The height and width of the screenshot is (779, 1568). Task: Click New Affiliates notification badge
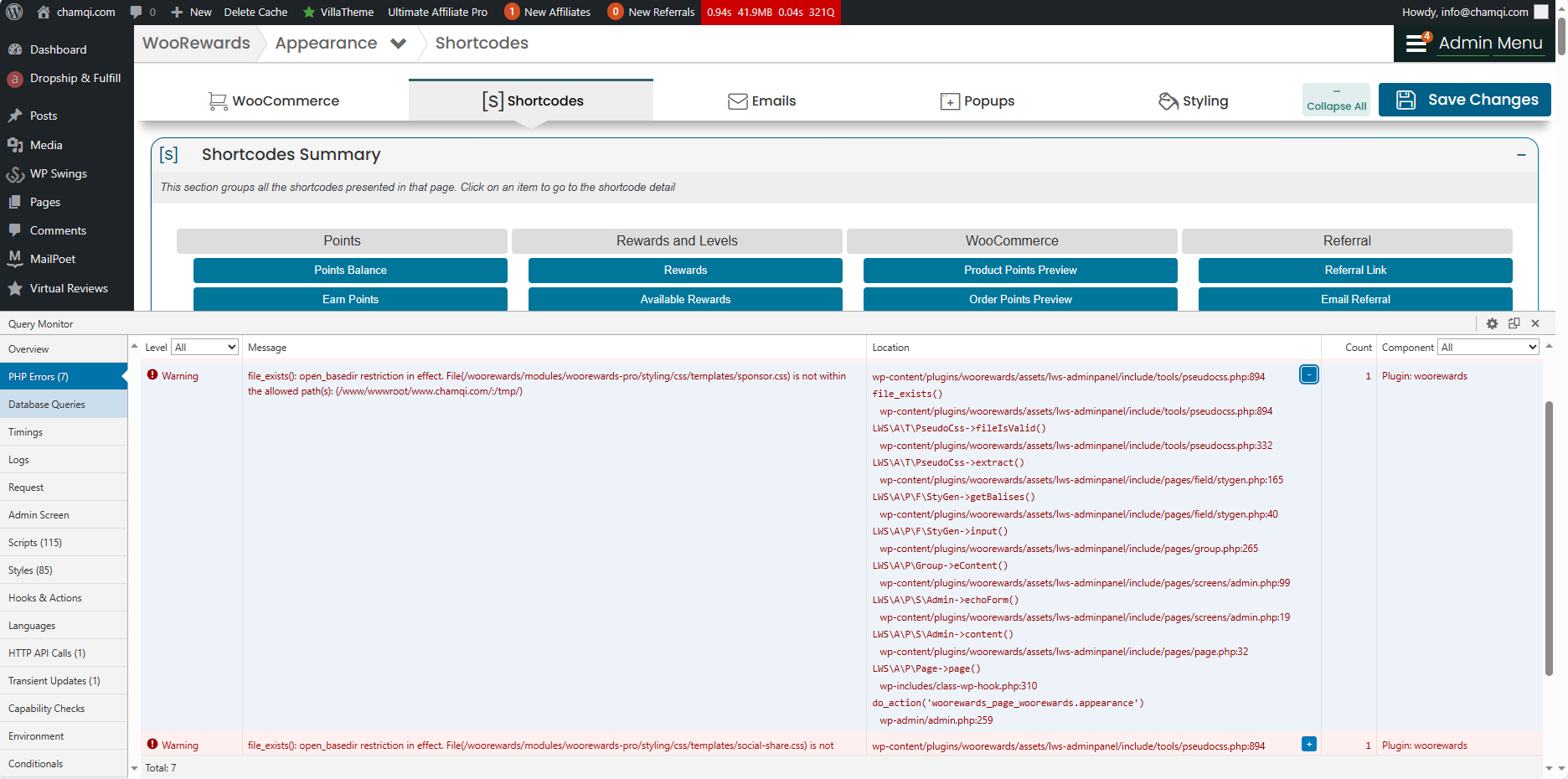pyautogui.click(x=512, y=12)
